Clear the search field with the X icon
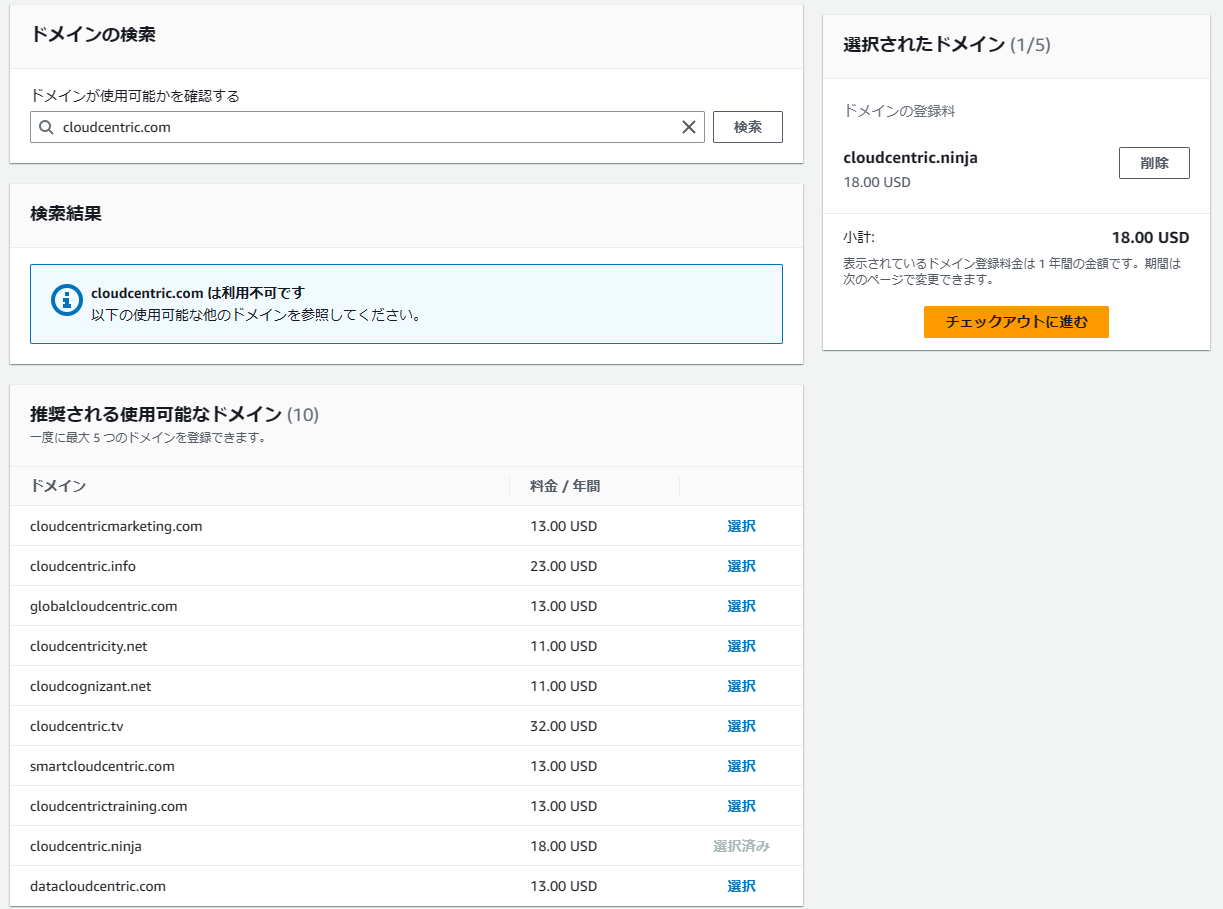1223x909 pixels. (x=688, y=127)
